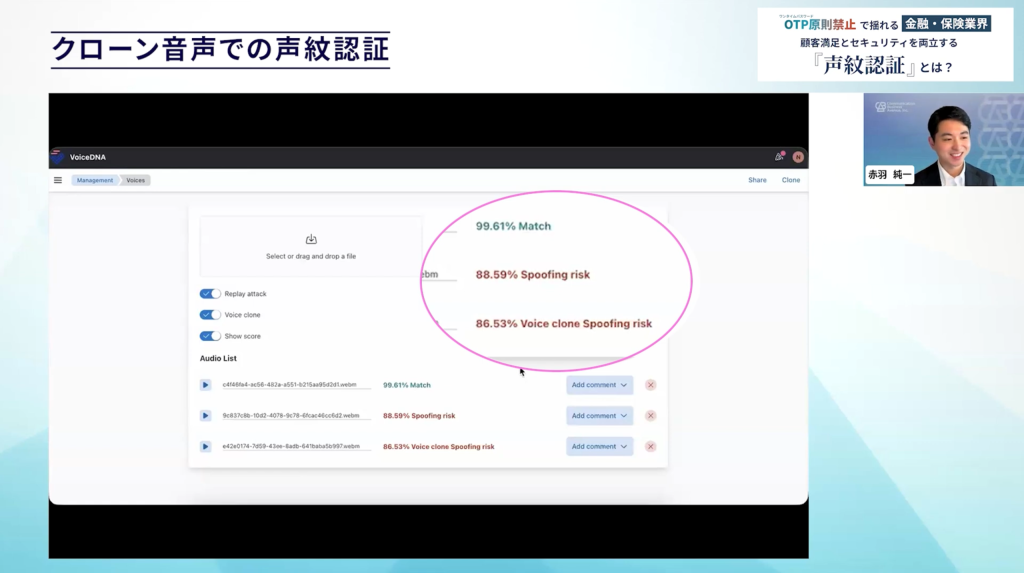Play the 99.61% Match audio
Viewport: 1024px width, 573px height.
pos(205,385)
